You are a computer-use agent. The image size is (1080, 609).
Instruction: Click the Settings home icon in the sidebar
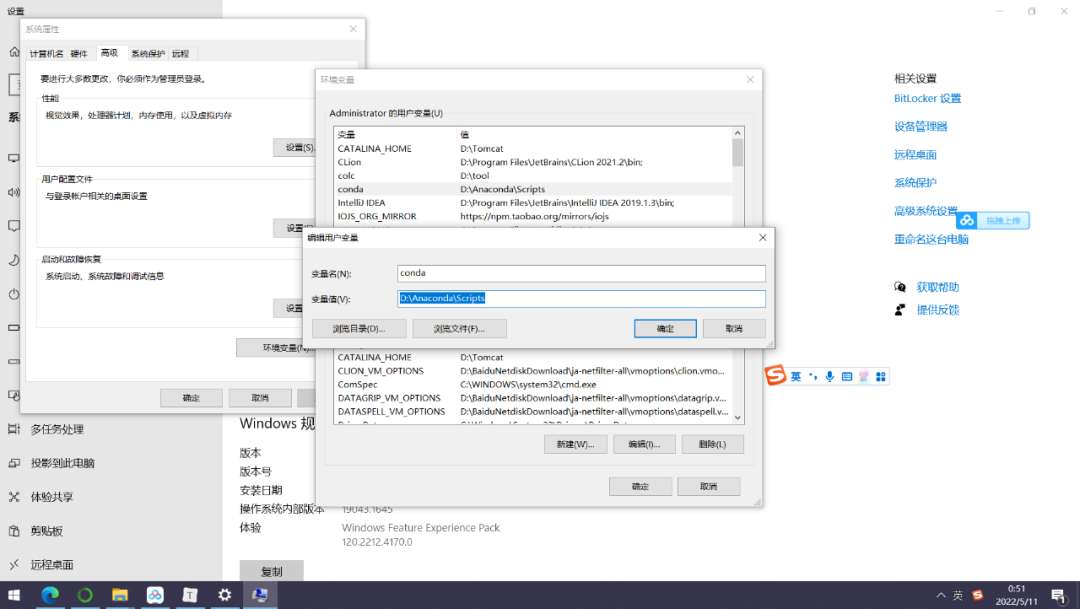click(x=14, y=52)
